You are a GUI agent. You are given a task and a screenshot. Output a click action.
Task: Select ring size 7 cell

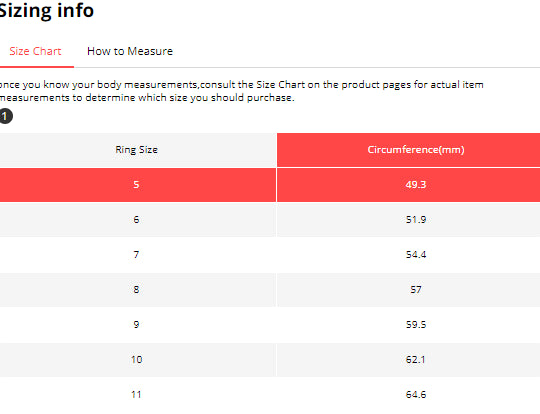click(137, 255)
